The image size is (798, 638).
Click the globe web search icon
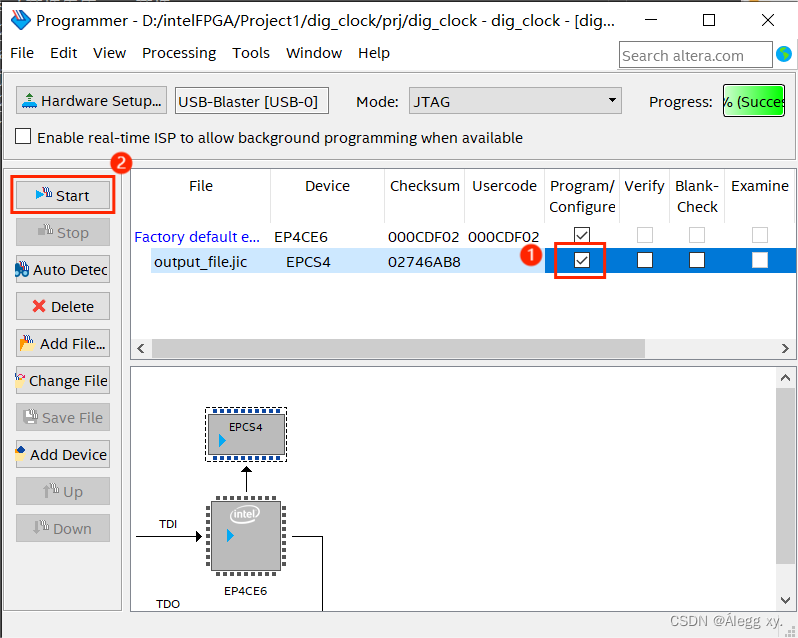tap(784, 54)
